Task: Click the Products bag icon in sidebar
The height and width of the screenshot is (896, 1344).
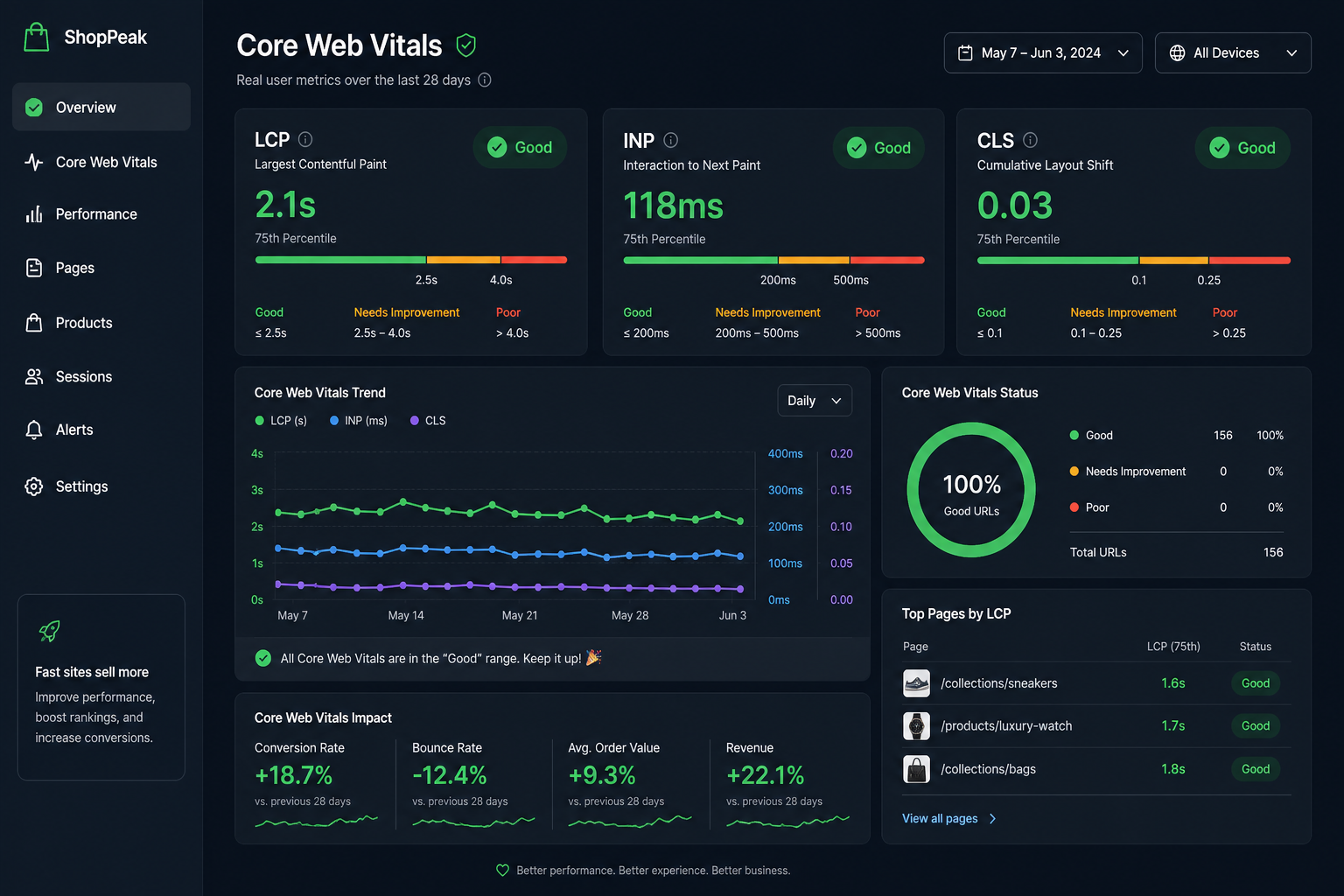Action: click(x=34, y=323)
